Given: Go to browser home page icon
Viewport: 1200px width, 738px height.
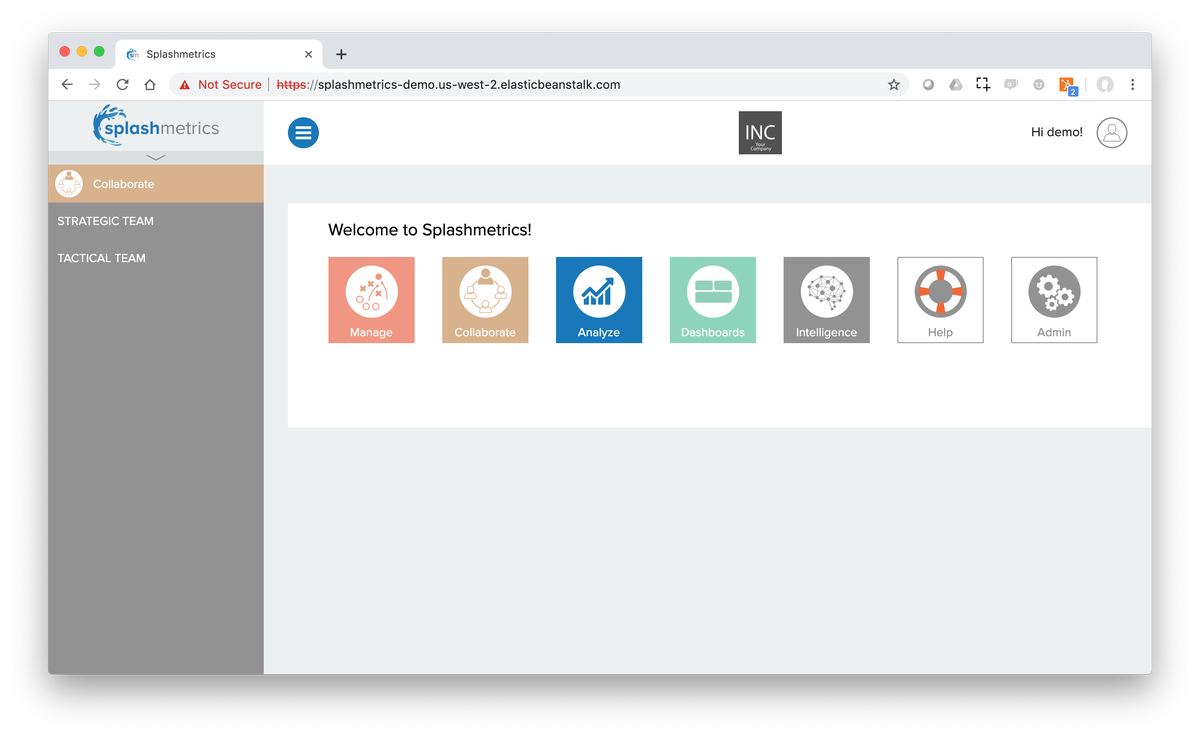Looking at the screenshot, I should pyautogui.click(x=150, y=85).
